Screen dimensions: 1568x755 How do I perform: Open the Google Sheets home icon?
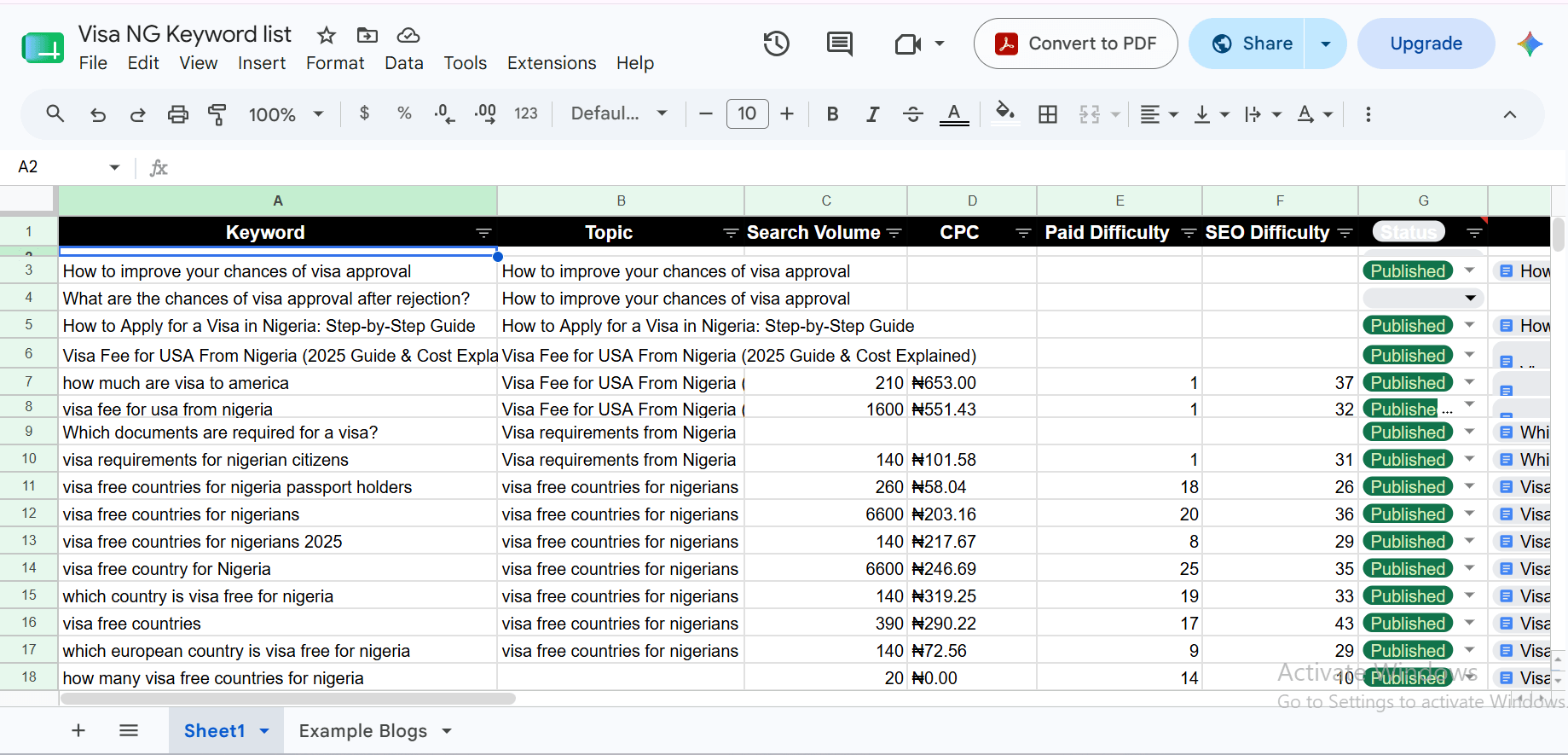click(x=43, y=48)
